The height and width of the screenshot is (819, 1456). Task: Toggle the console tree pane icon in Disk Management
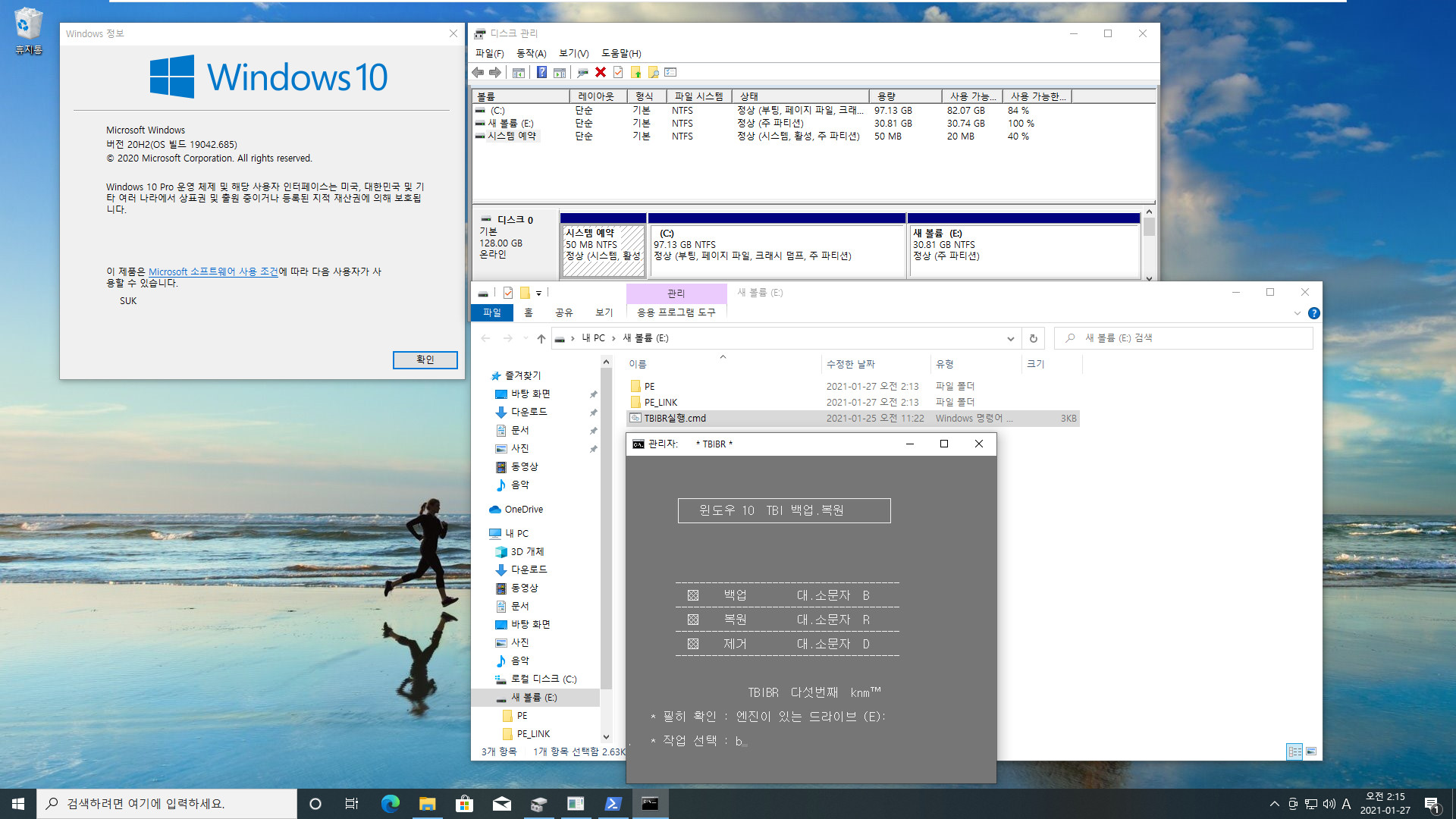(519, 72)
